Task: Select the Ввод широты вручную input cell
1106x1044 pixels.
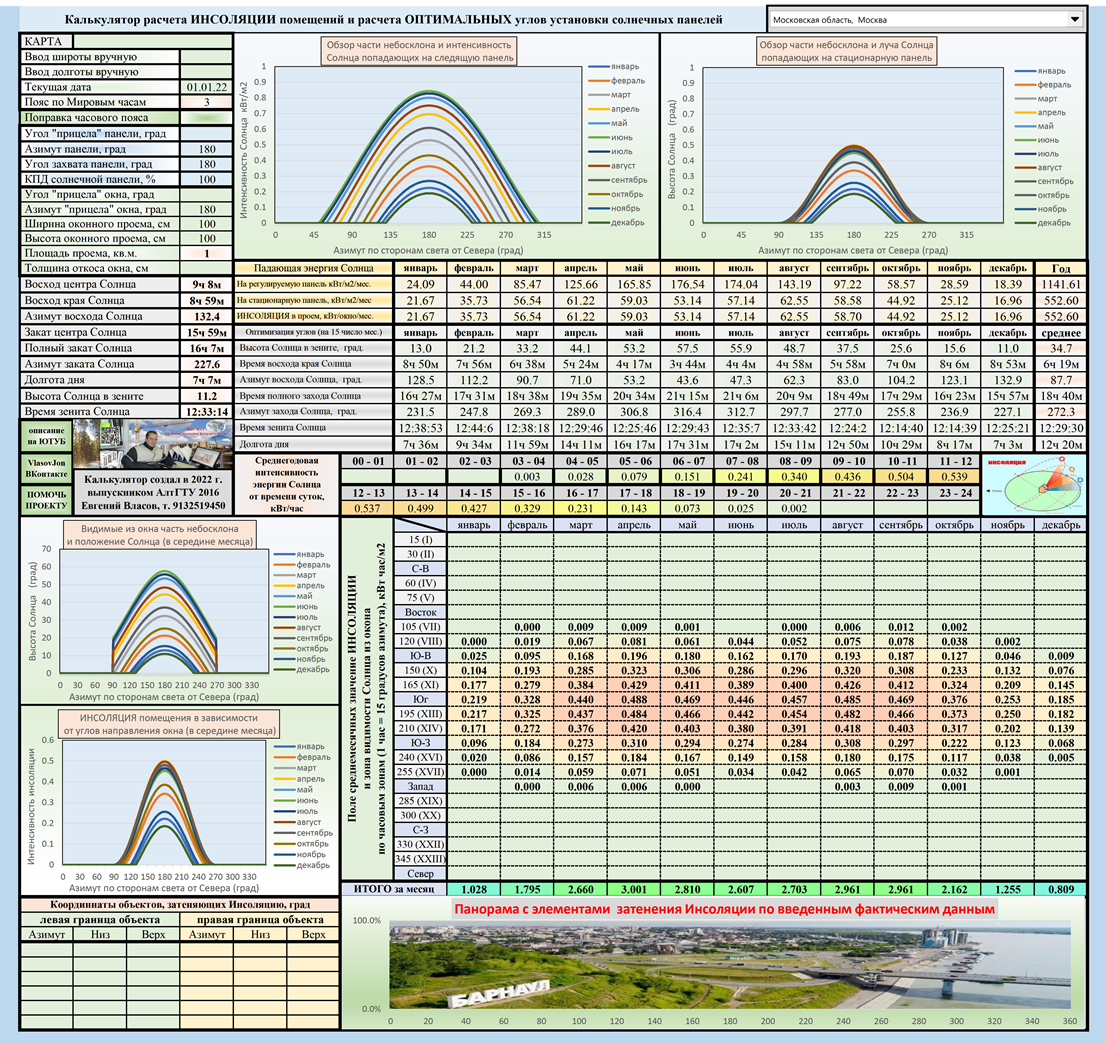Action: pos(206,57)
